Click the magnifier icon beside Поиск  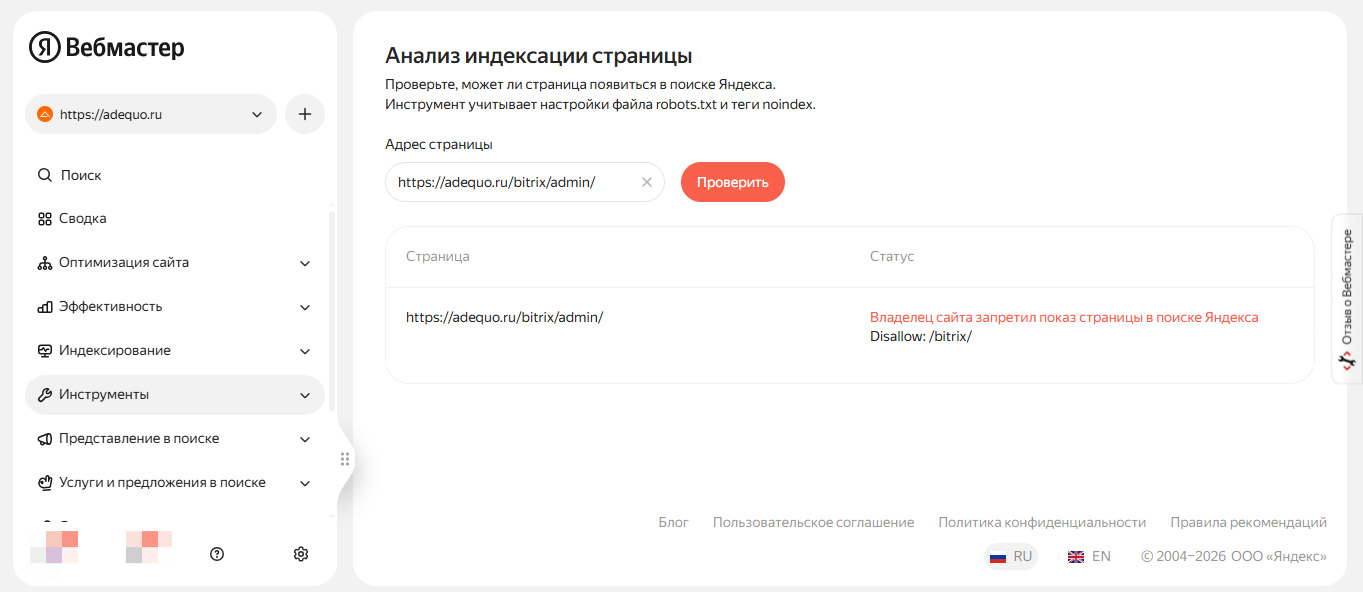45,175
